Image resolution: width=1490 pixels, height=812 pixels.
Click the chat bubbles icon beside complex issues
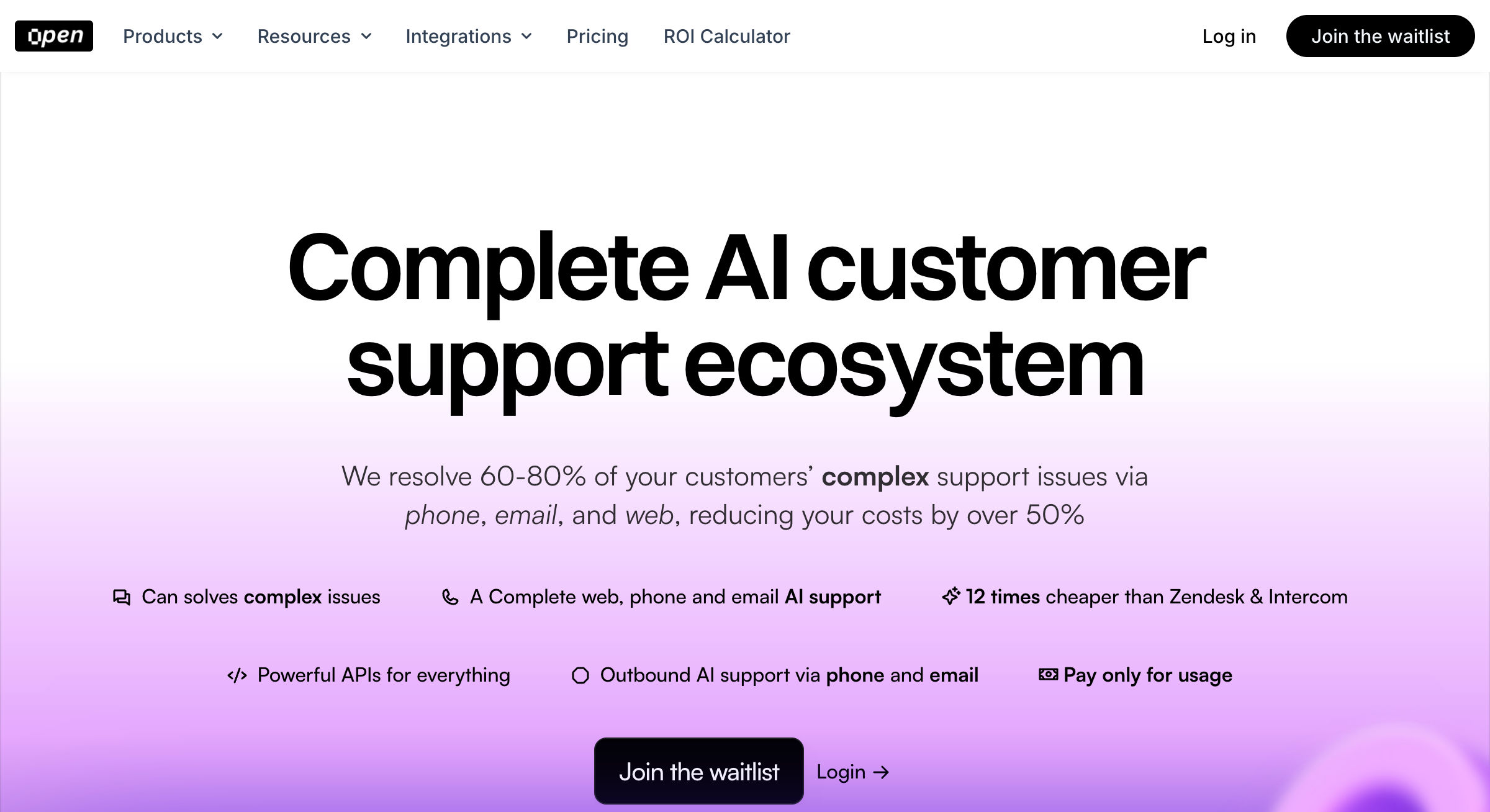tap(122, 597)
